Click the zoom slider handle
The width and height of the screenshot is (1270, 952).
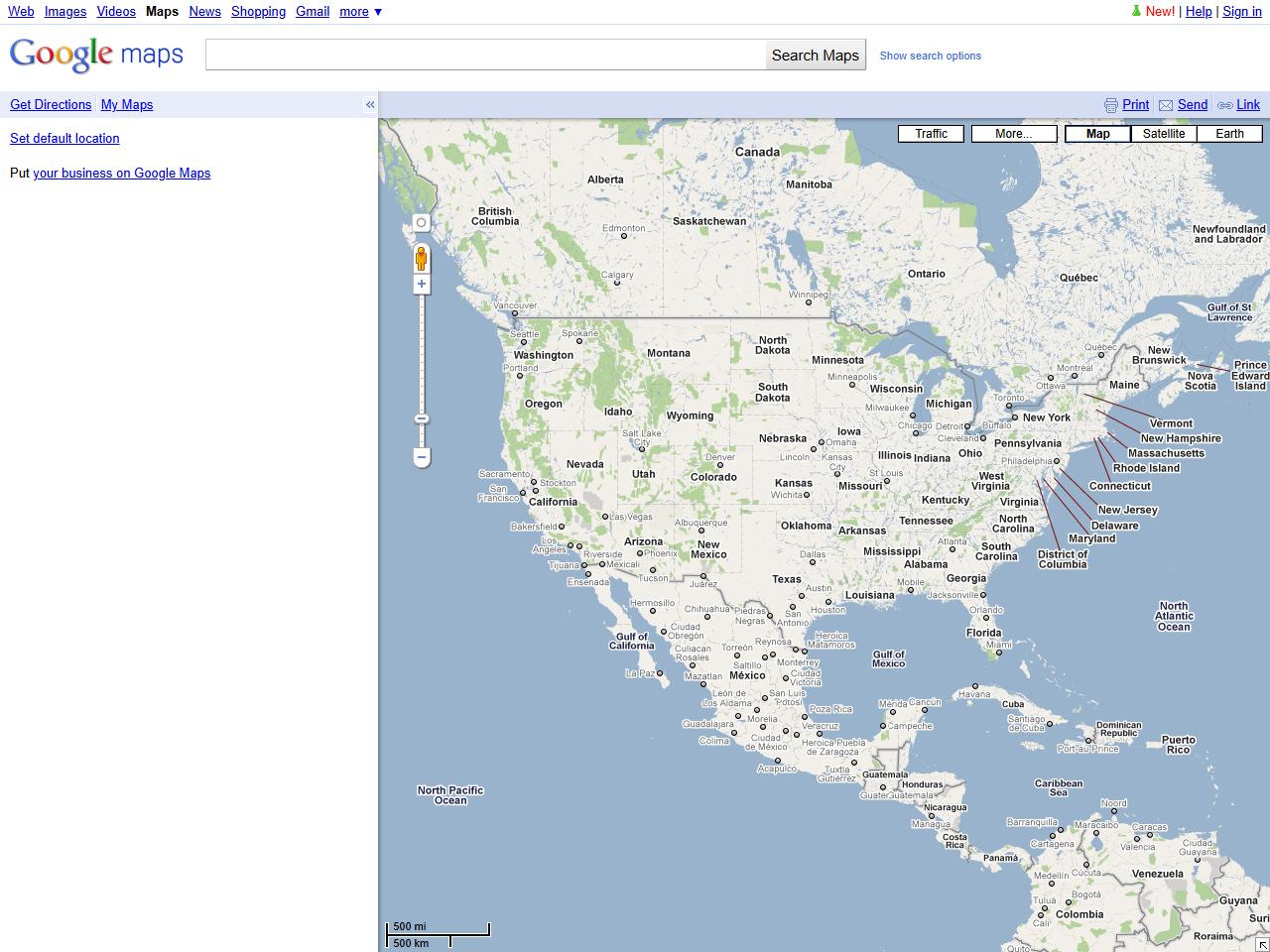[422, 418]
